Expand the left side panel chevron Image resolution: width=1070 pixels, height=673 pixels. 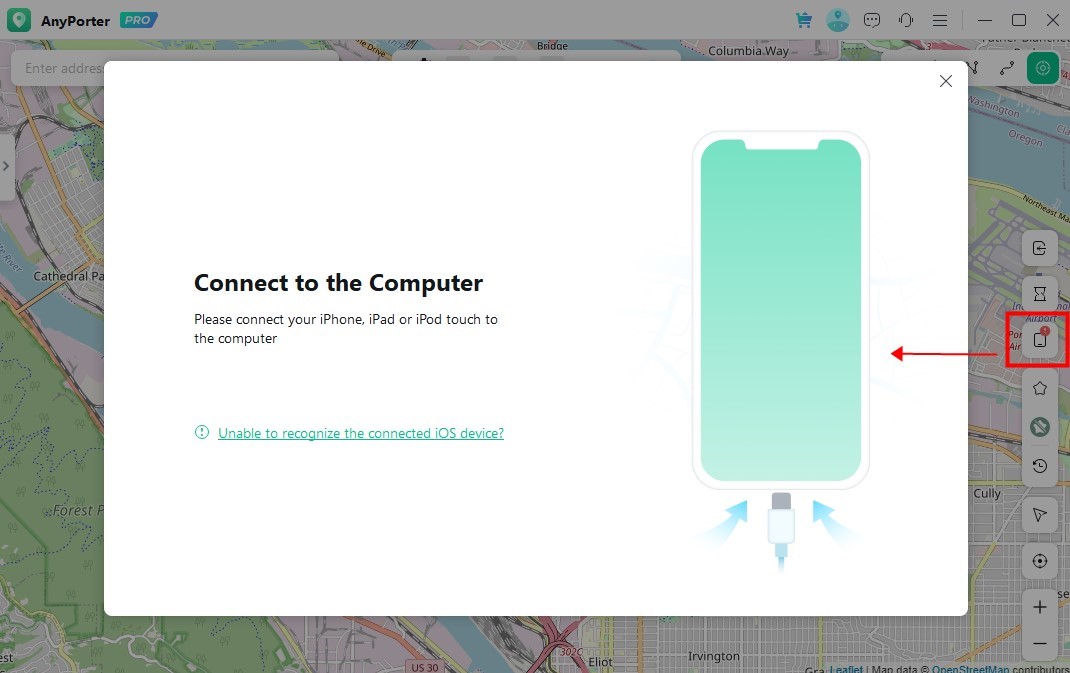(6, 166)
